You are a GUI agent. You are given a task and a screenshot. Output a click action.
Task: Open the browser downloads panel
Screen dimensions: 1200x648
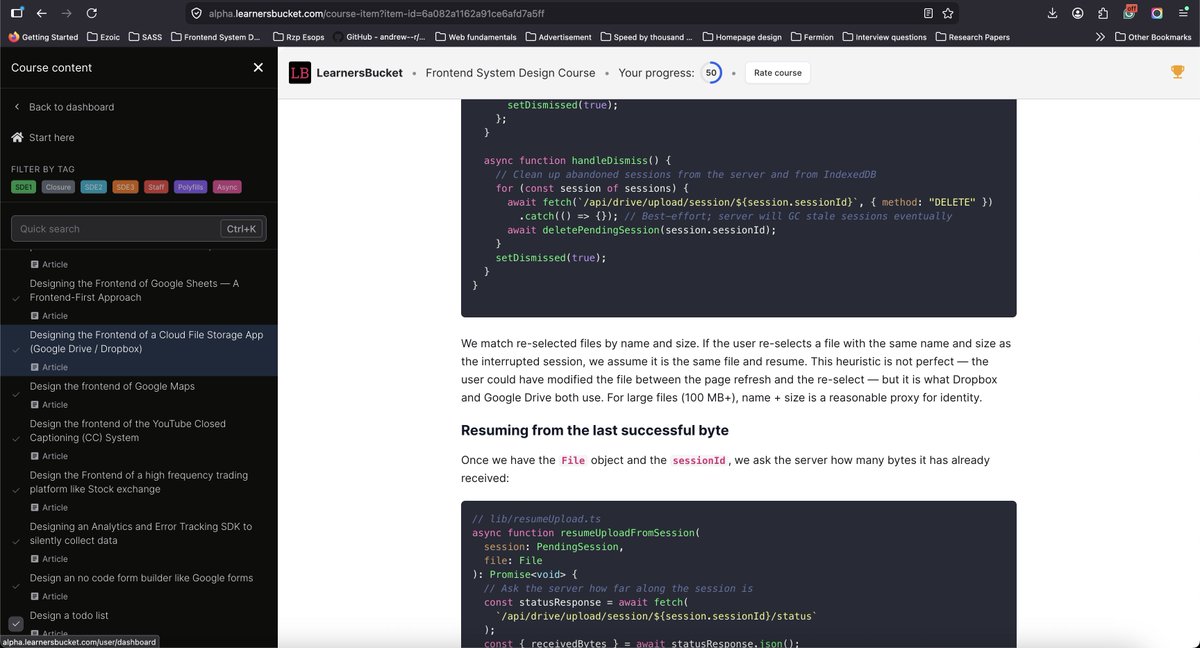[1052, 14]
